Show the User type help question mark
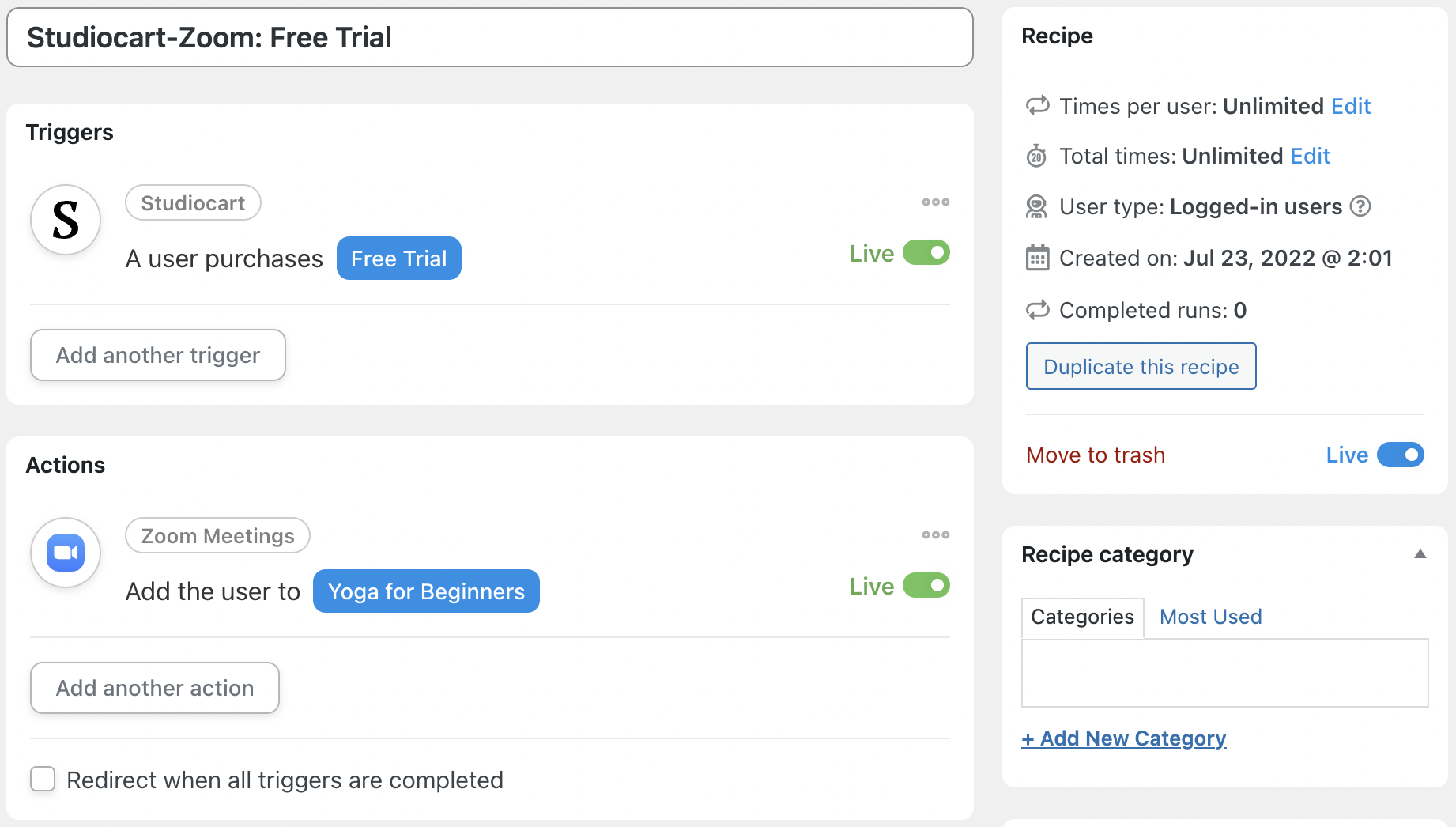The width and height of the screenshot is (1456, 827). pos(1360,206)
